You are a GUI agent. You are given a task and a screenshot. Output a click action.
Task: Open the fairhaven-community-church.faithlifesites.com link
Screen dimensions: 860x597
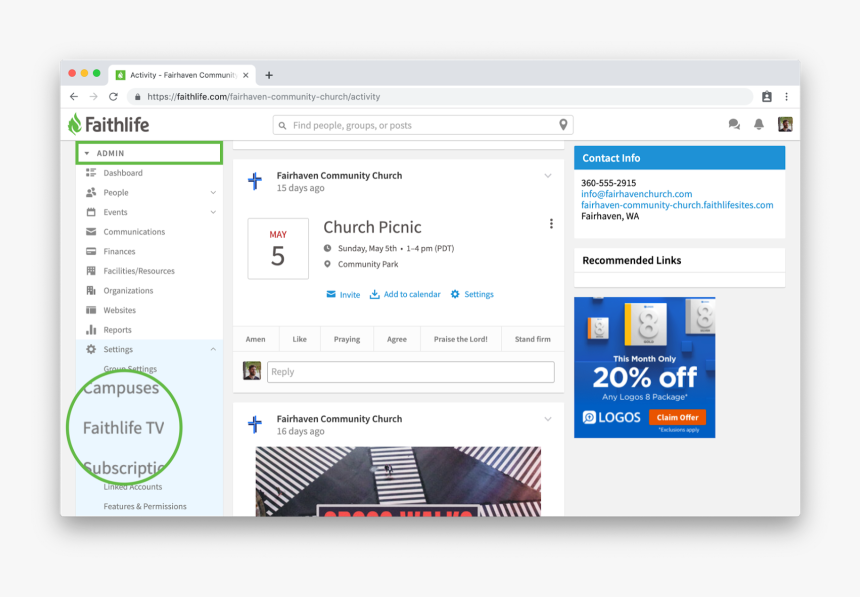coord(677,205)
